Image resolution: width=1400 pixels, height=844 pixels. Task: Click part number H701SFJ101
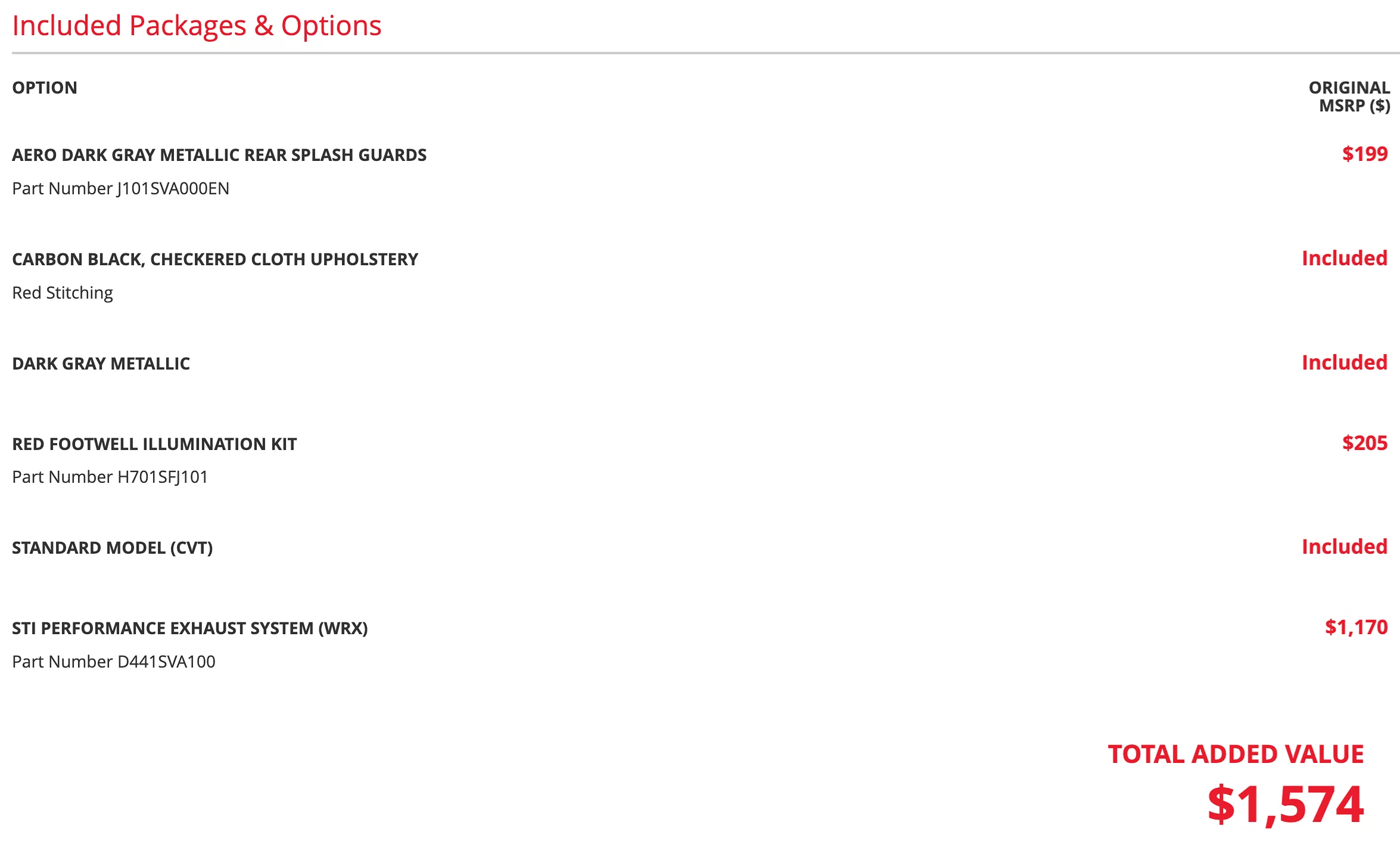pyautogui.click(x=110, y=477)
